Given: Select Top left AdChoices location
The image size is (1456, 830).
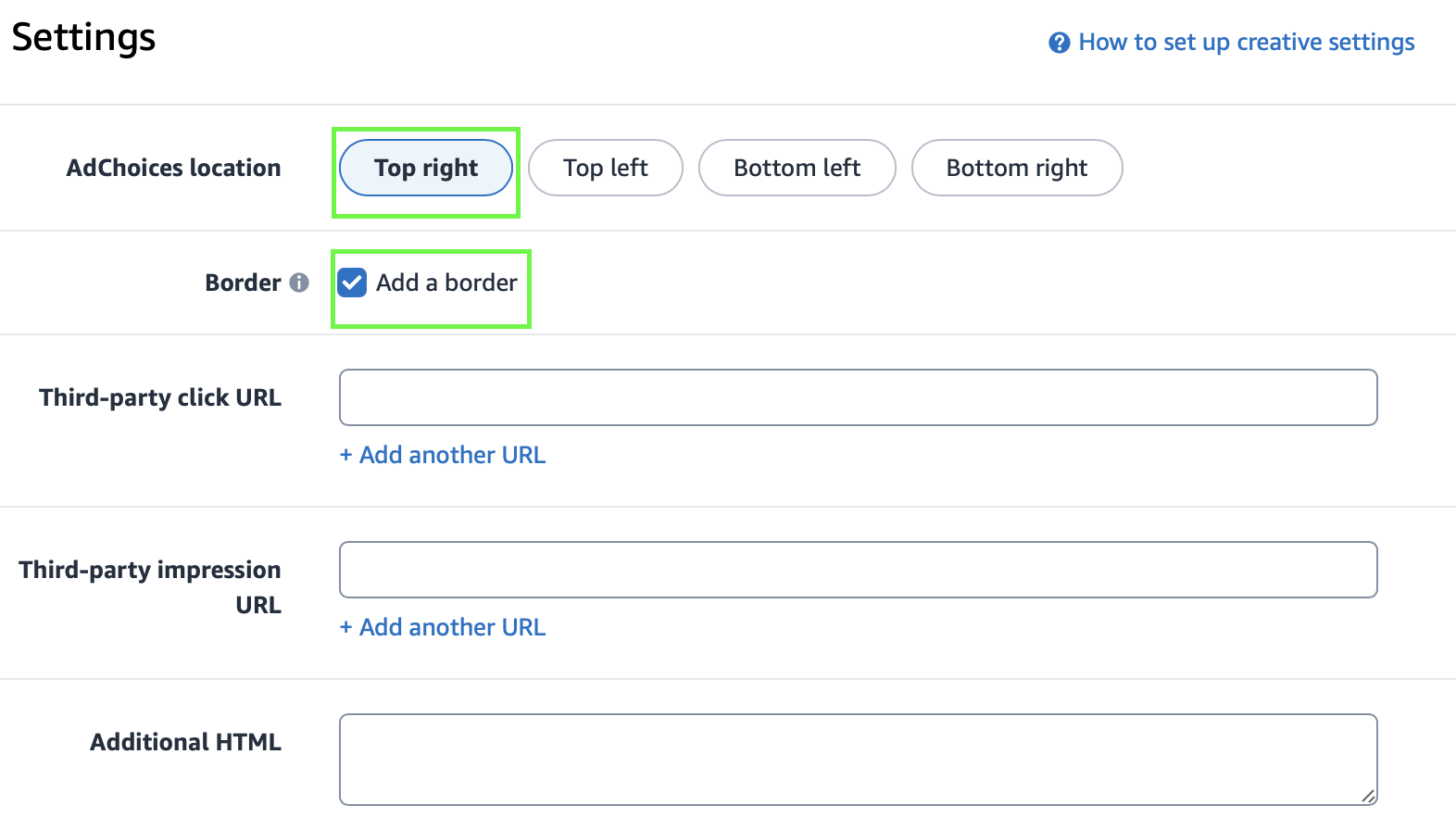Looking at the screenshot, I should pyautogui.click(x=606, y=168).
